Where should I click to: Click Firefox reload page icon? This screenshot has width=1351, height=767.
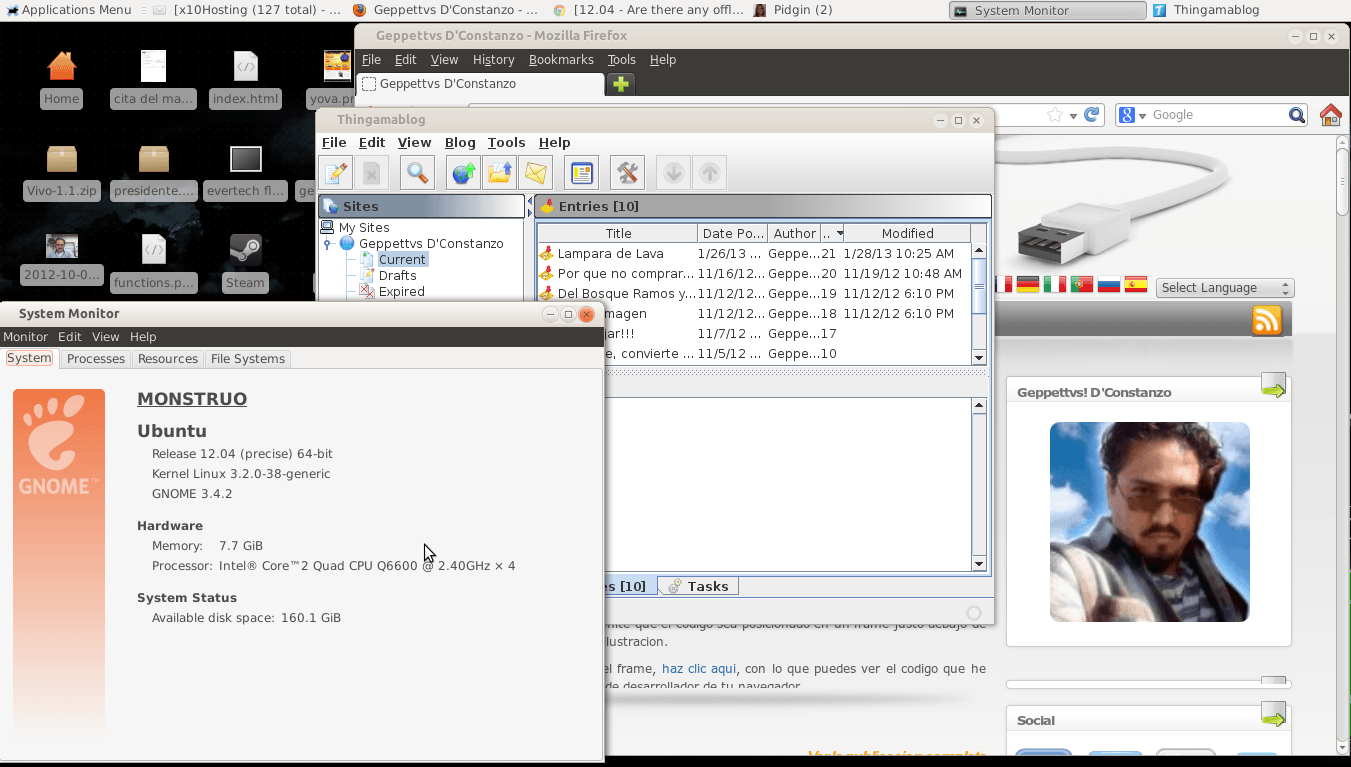(1092, 115)
